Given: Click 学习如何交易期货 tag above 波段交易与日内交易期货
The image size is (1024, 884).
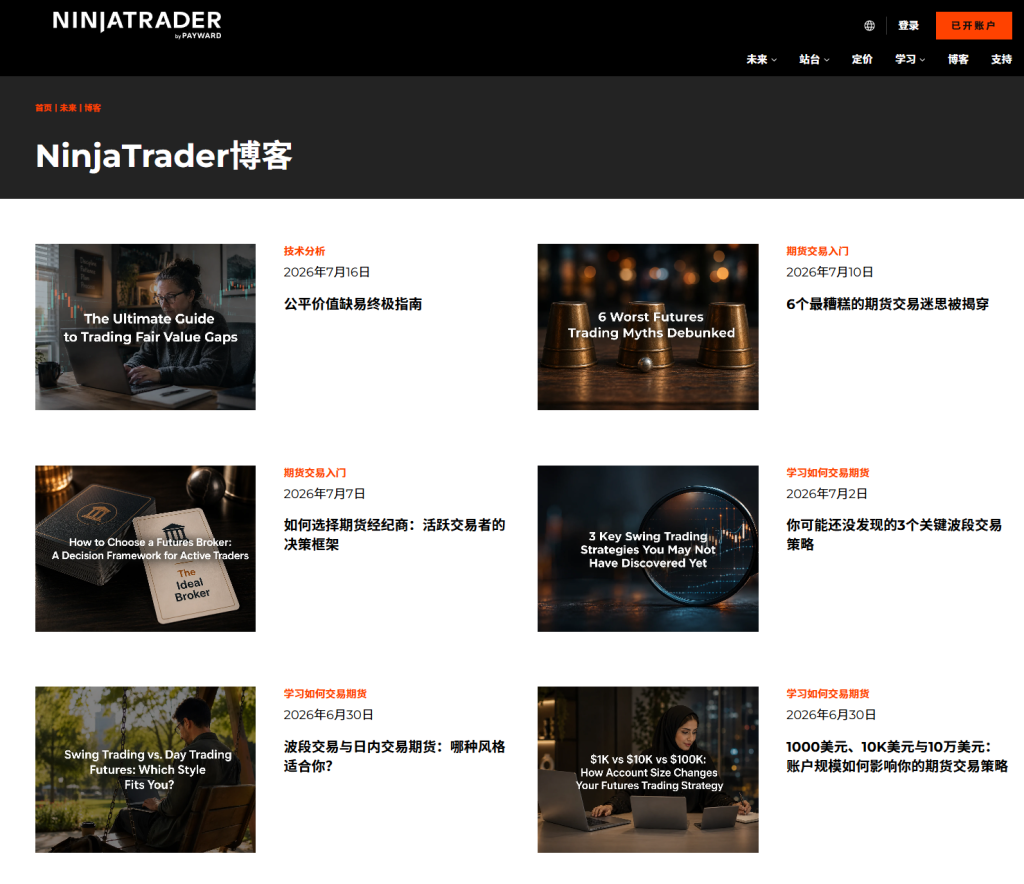Looking at the screenshot, I should click(325, 693).
